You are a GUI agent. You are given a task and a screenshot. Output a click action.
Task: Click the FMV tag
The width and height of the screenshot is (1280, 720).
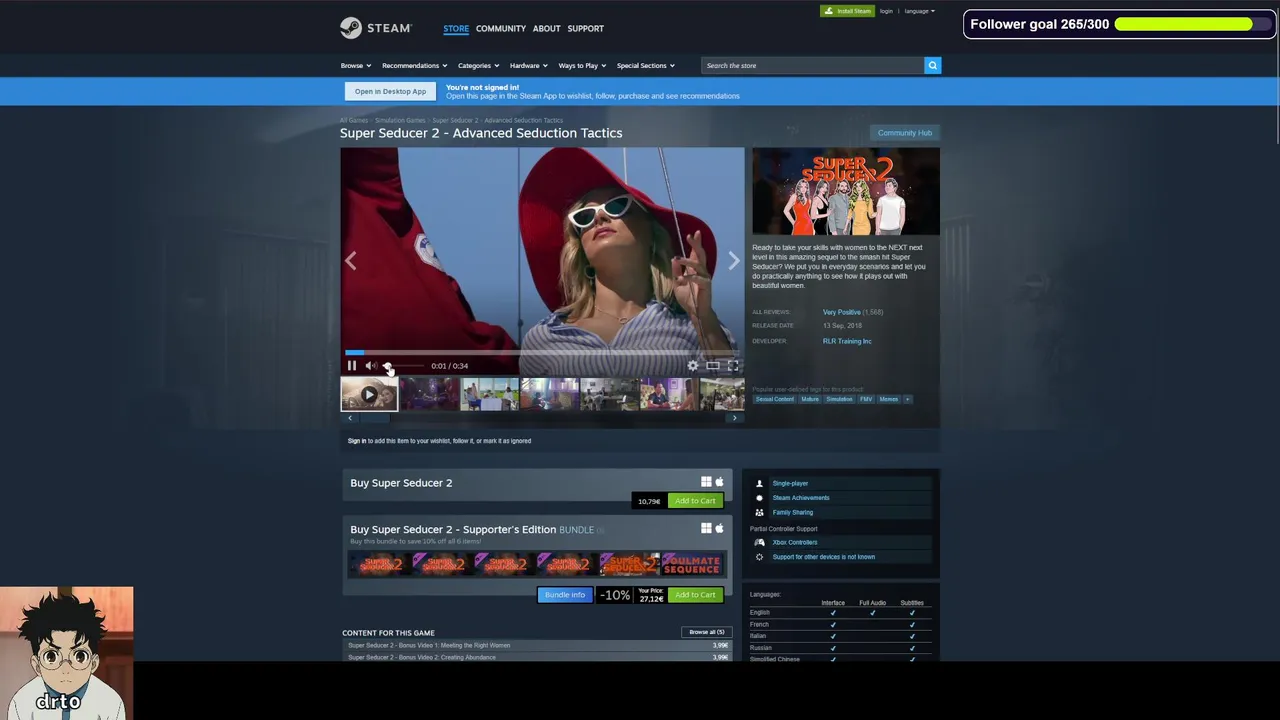[866, 399]
